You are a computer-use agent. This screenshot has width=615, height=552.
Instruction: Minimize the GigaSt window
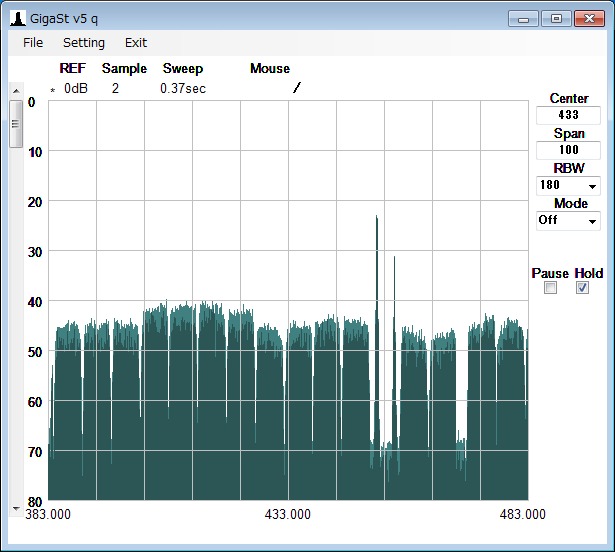tap(523, 18)
